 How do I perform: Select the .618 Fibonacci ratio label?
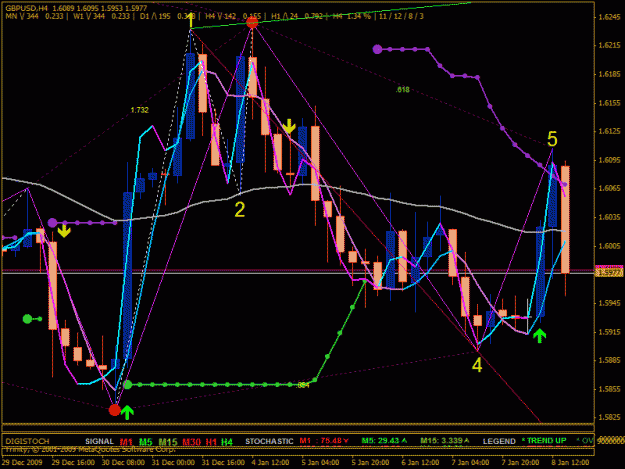click(x=403, y=90)
